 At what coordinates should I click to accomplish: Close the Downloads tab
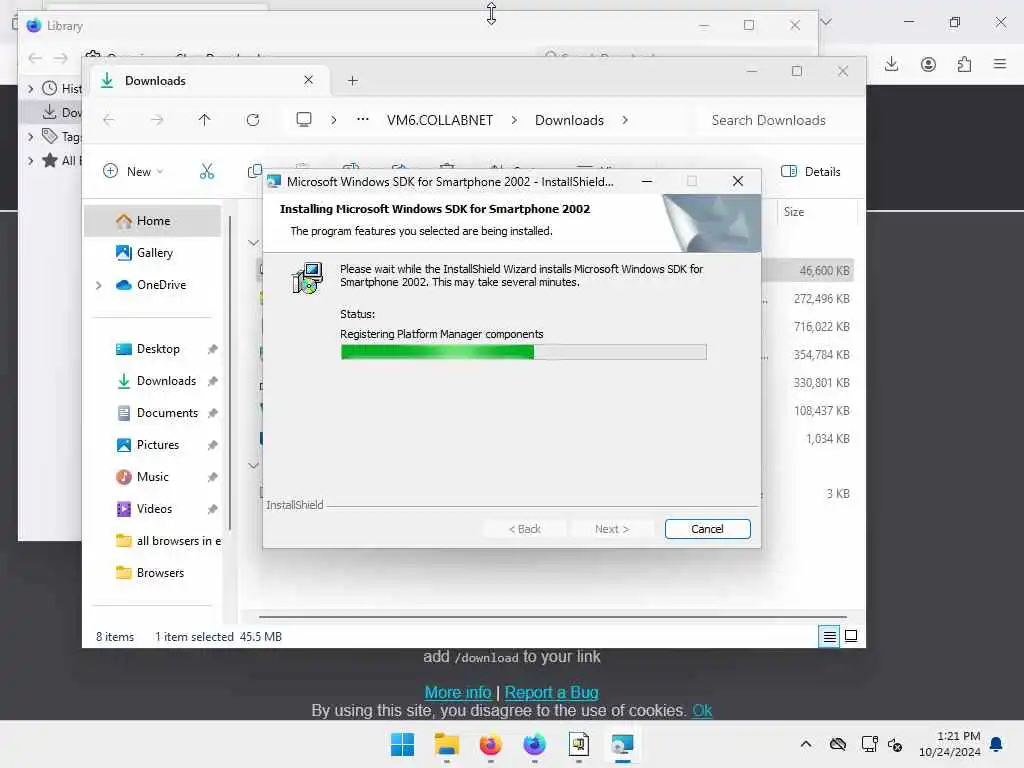click(x=308, y=80)
